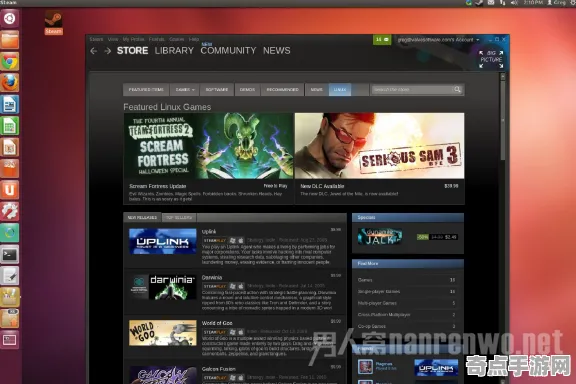Open the COMMUNITY section
576x384 pixels.
(x=228, y=51)
